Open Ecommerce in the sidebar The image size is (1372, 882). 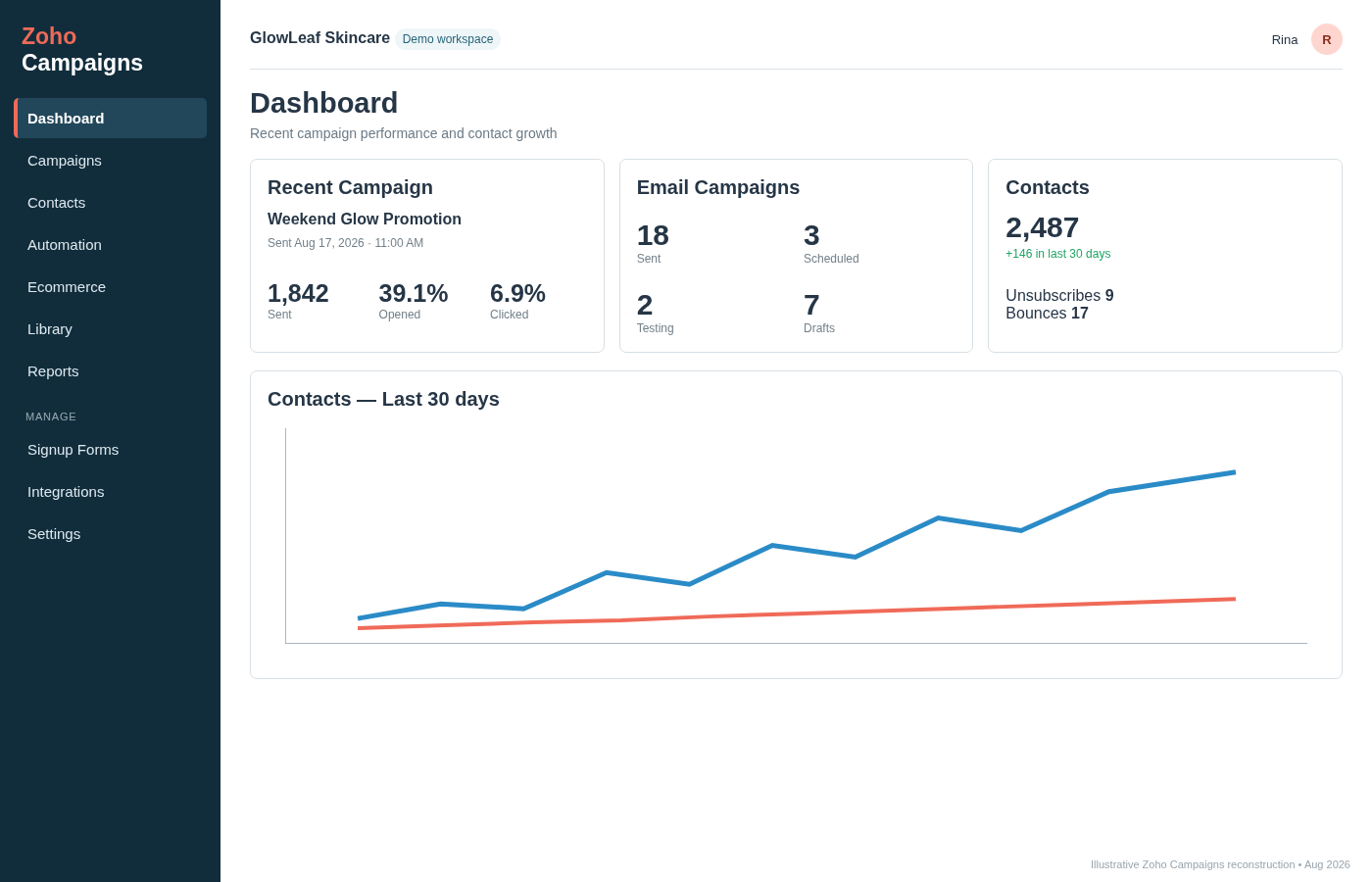pos(110,286)
